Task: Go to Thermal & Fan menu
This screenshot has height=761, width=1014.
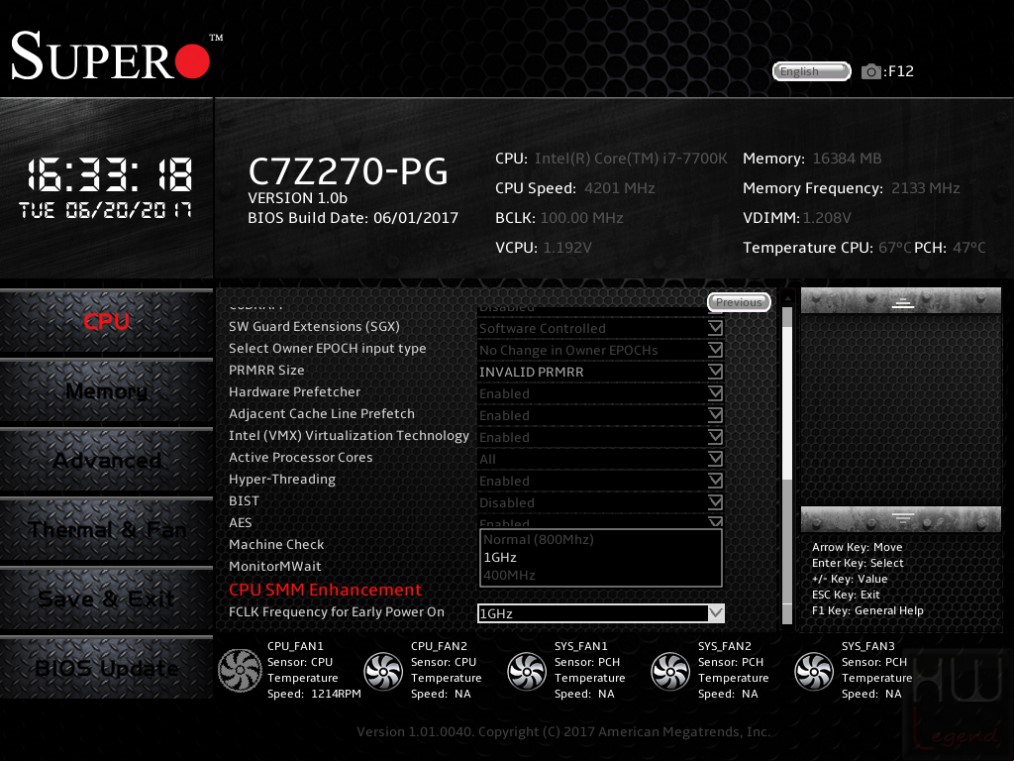Action: (x=107, y=530)
